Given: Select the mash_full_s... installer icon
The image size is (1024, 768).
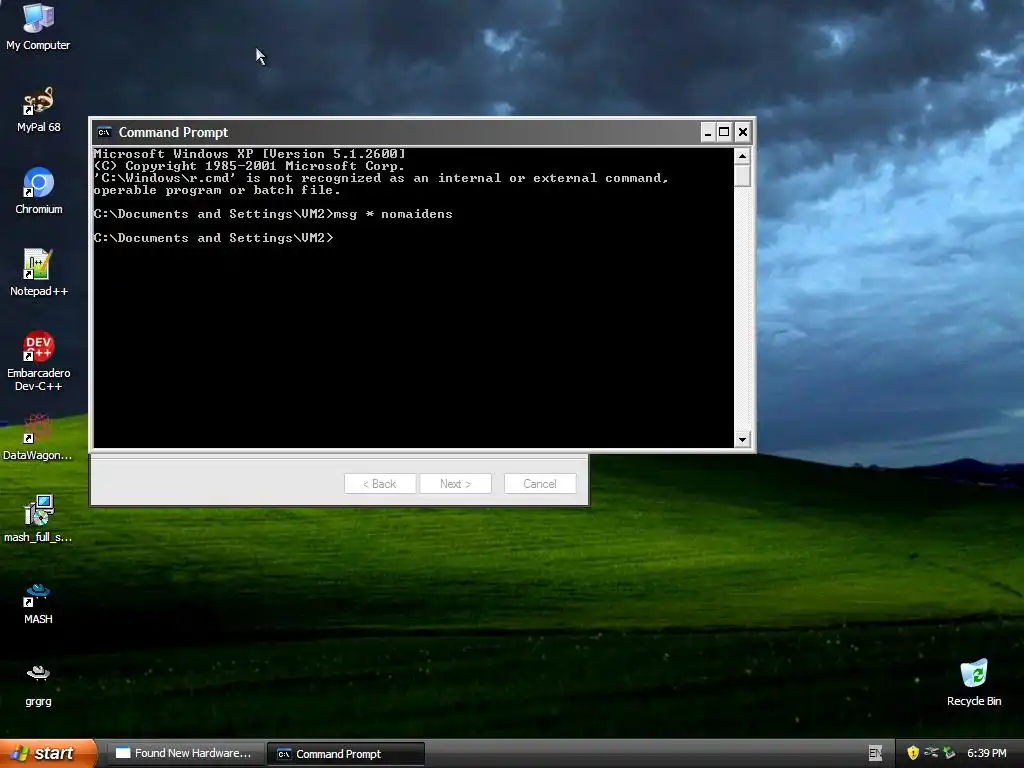Looking at the screenshot, I should [38, 519].
